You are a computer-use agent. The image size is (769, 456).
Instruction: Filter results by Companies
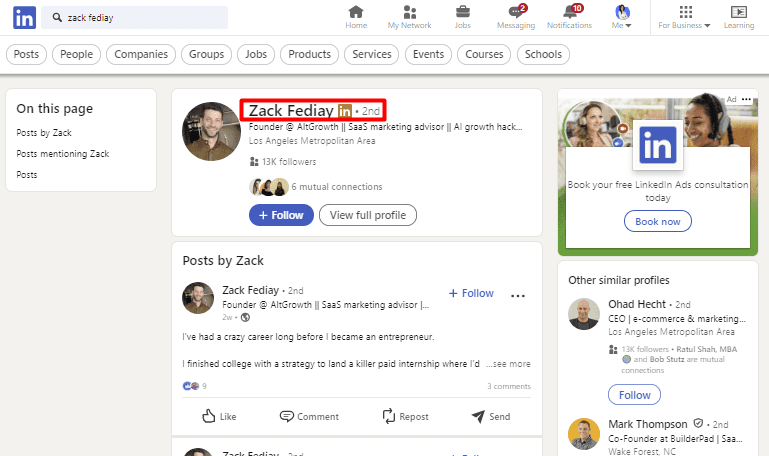coord(141,54)
